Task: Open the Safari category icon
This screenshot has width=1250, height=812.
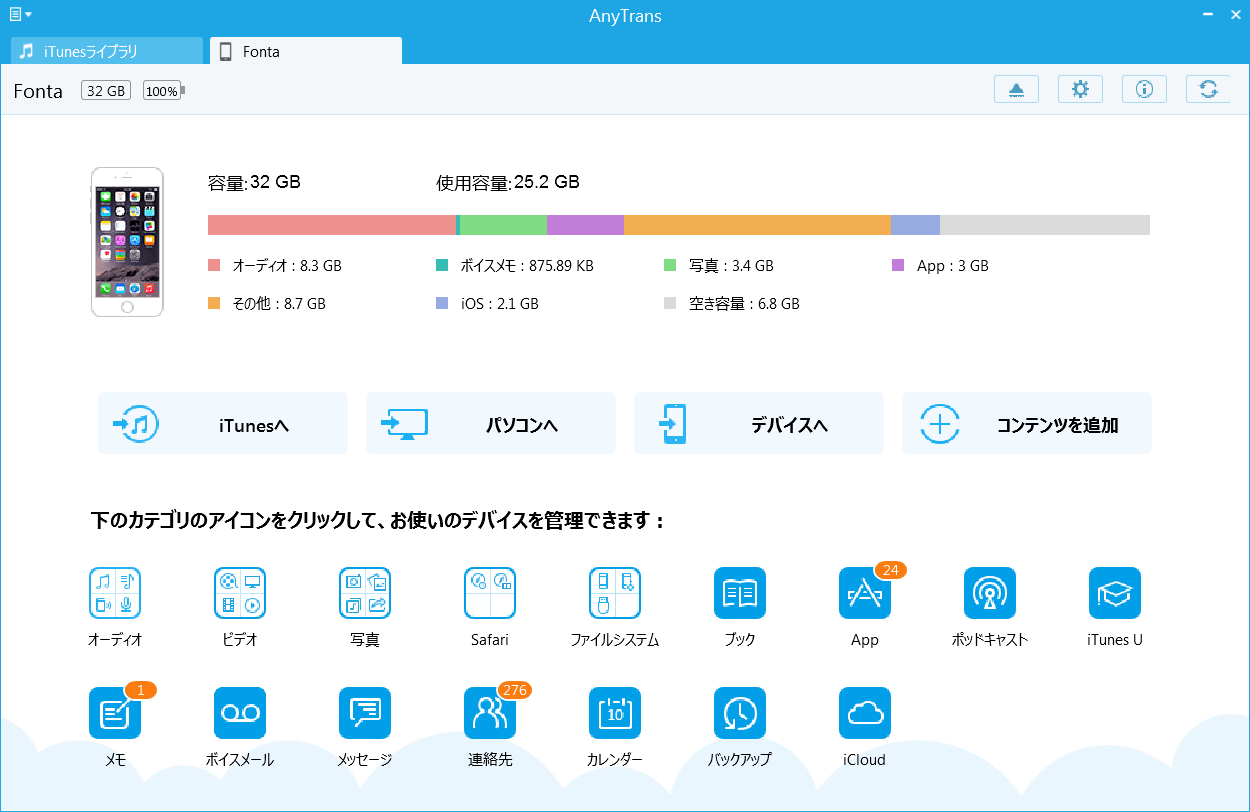Action: point(490,593)
